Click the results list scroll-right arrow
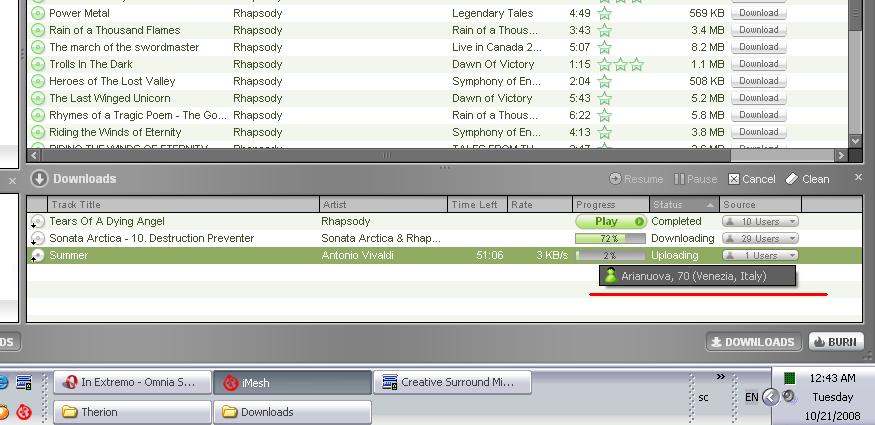Screen dimensions: 875x425 [840, 156]
